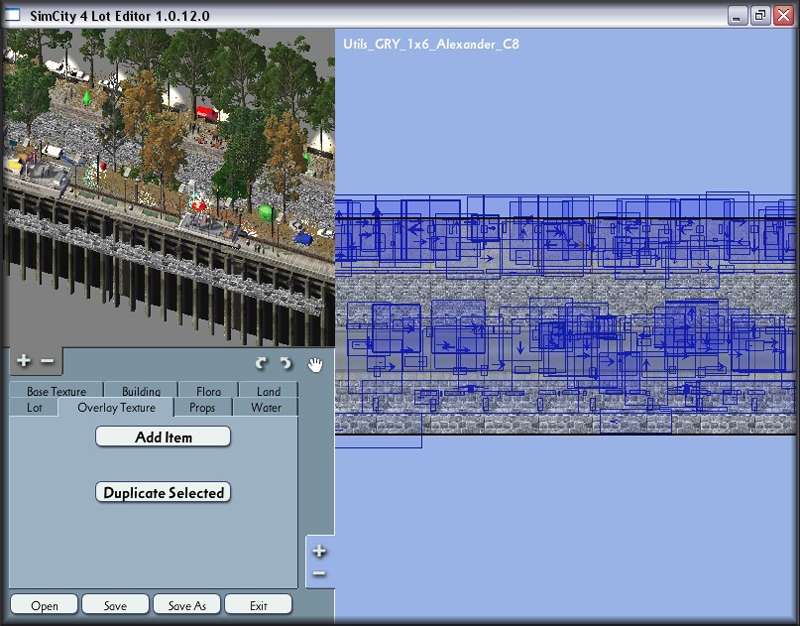
Task: Select the Lot tab
Action: pyautogui.click(x=34, y=408)
